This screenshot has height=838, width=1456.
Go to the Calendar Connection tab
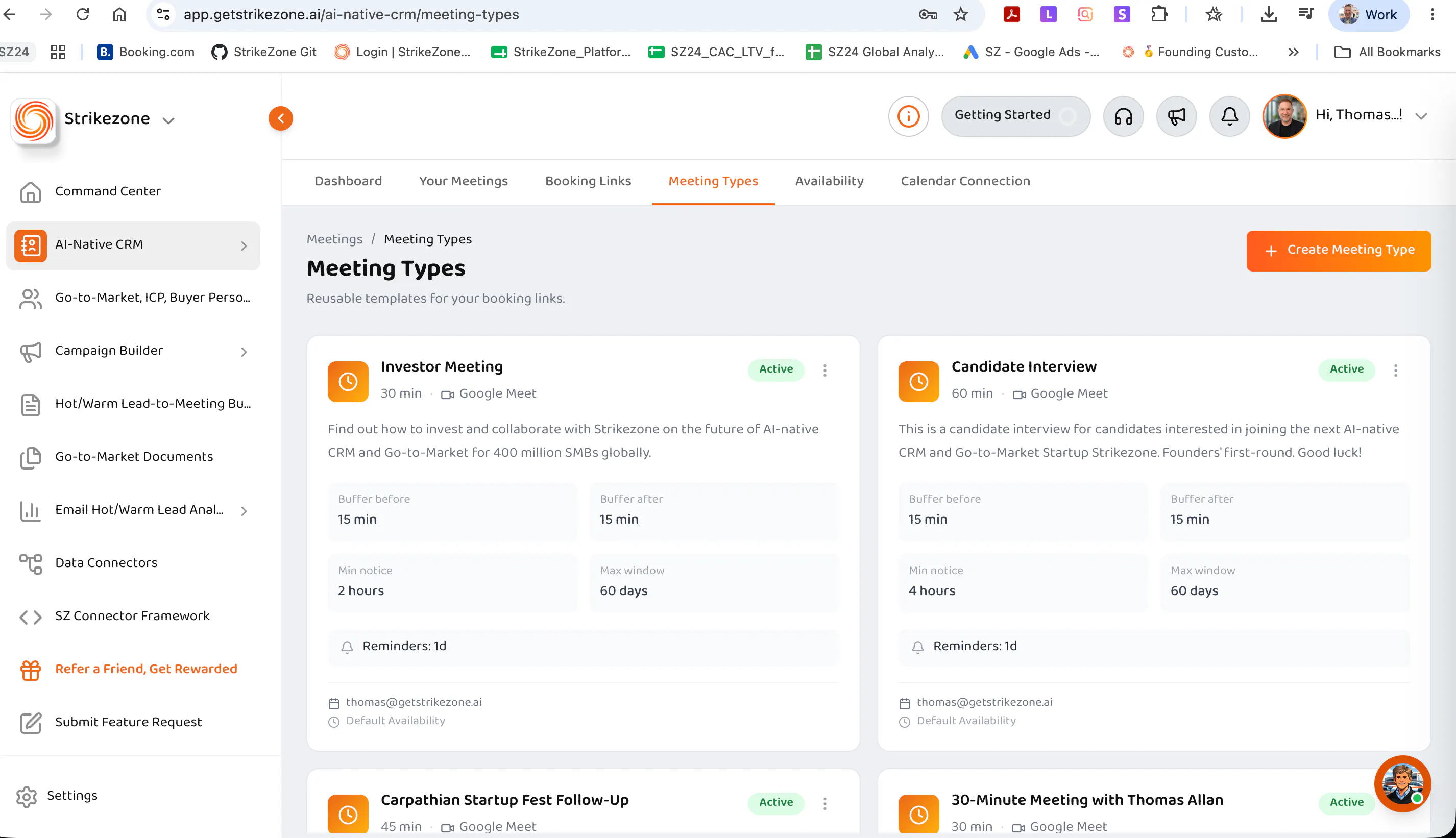click(965, 181)
